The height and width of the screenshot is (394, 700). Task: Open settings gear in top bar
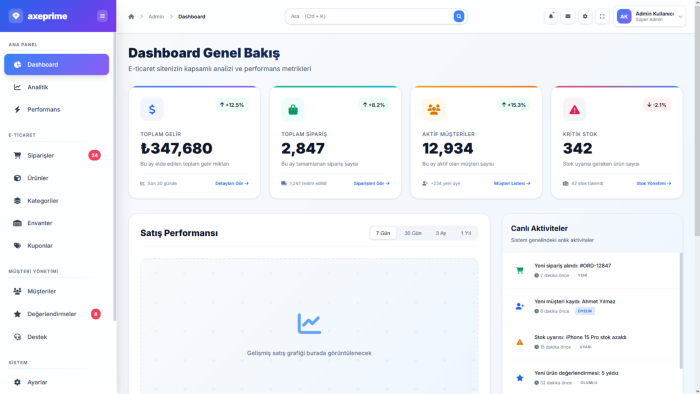[585, 17]
